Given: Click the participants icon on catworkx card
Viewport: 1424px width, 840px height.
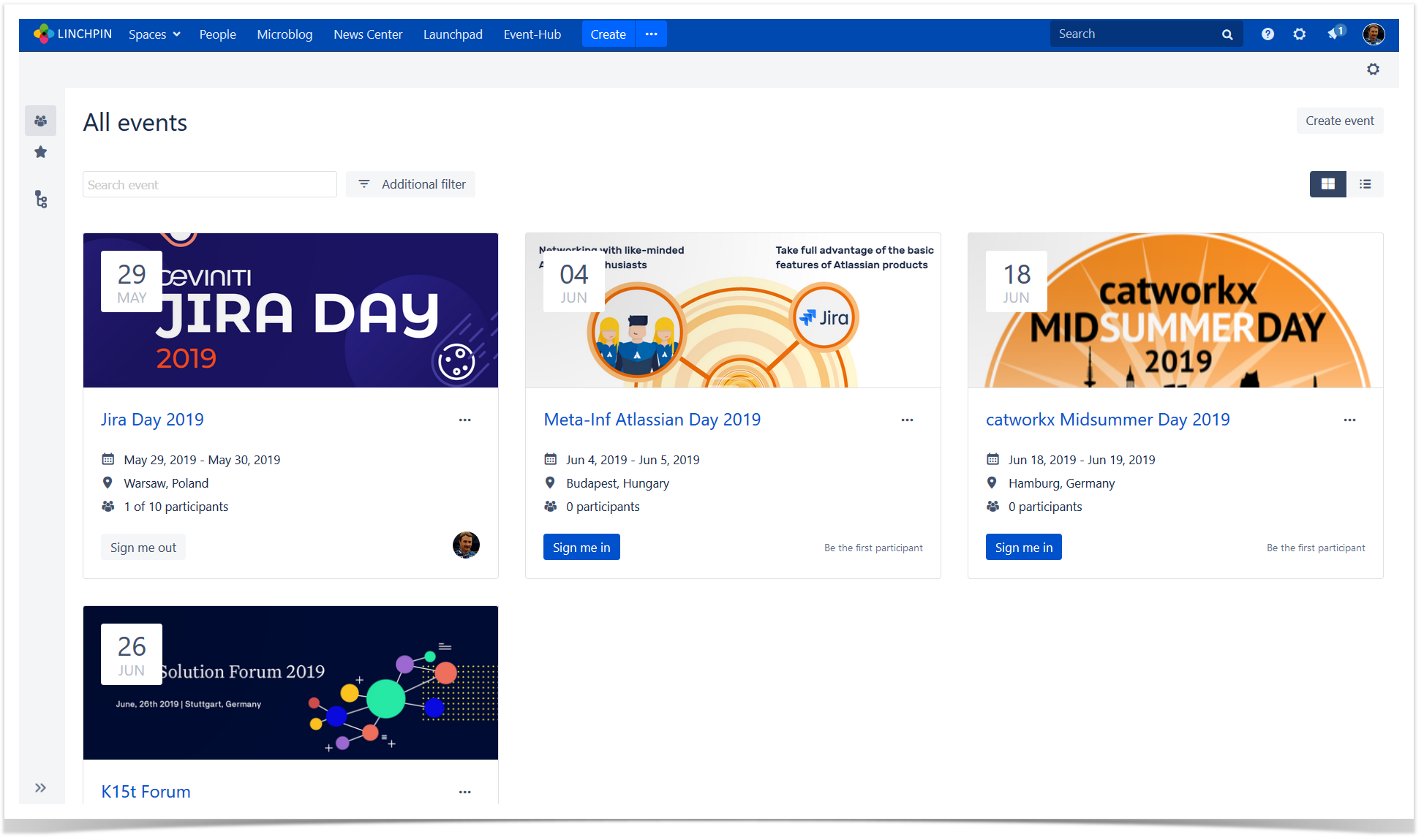Looking at the screenshot, I should click(x=992, y=506).
